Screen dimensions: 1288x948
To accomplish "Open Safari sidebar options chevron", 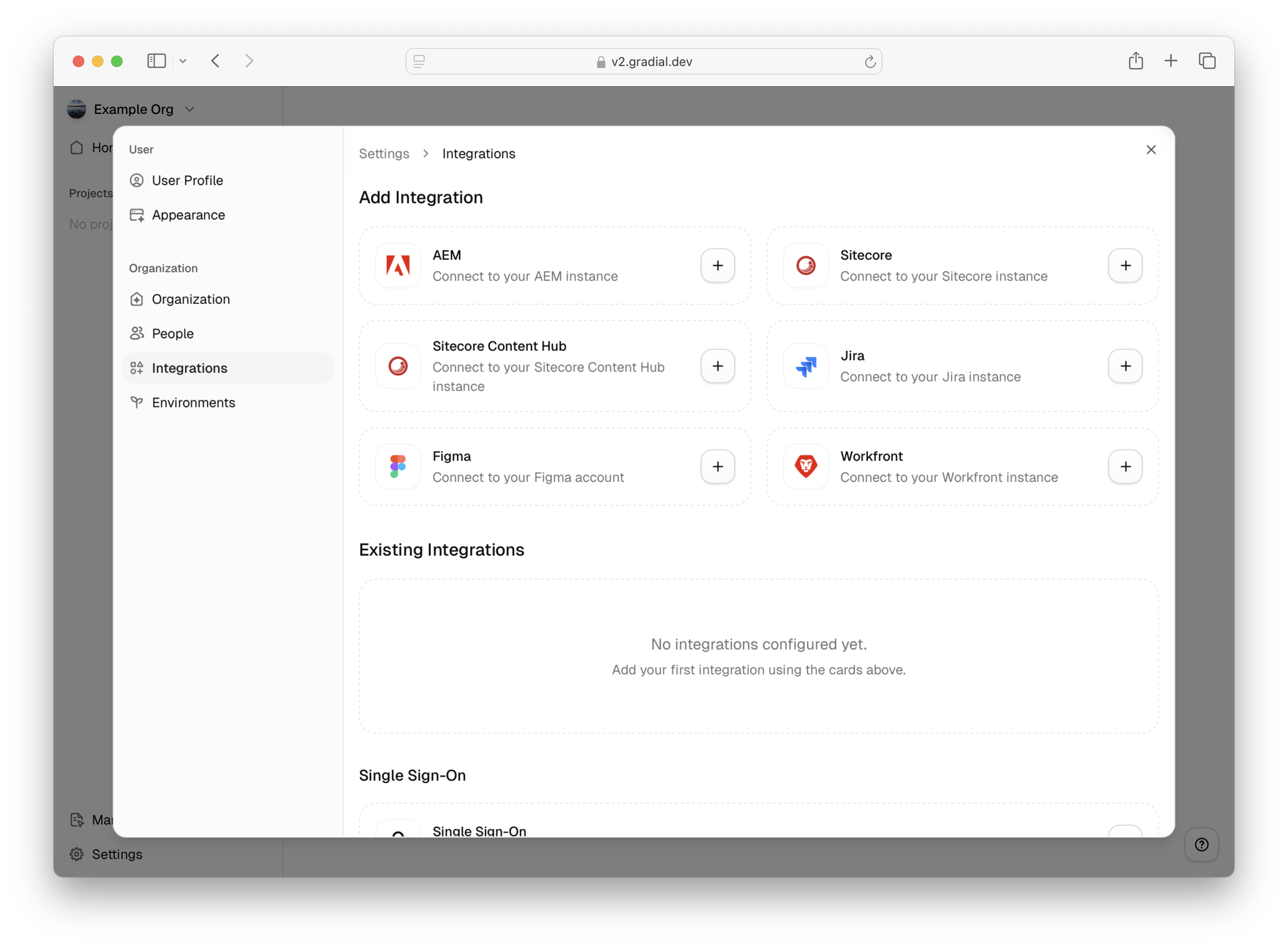I will pos(183,61).
